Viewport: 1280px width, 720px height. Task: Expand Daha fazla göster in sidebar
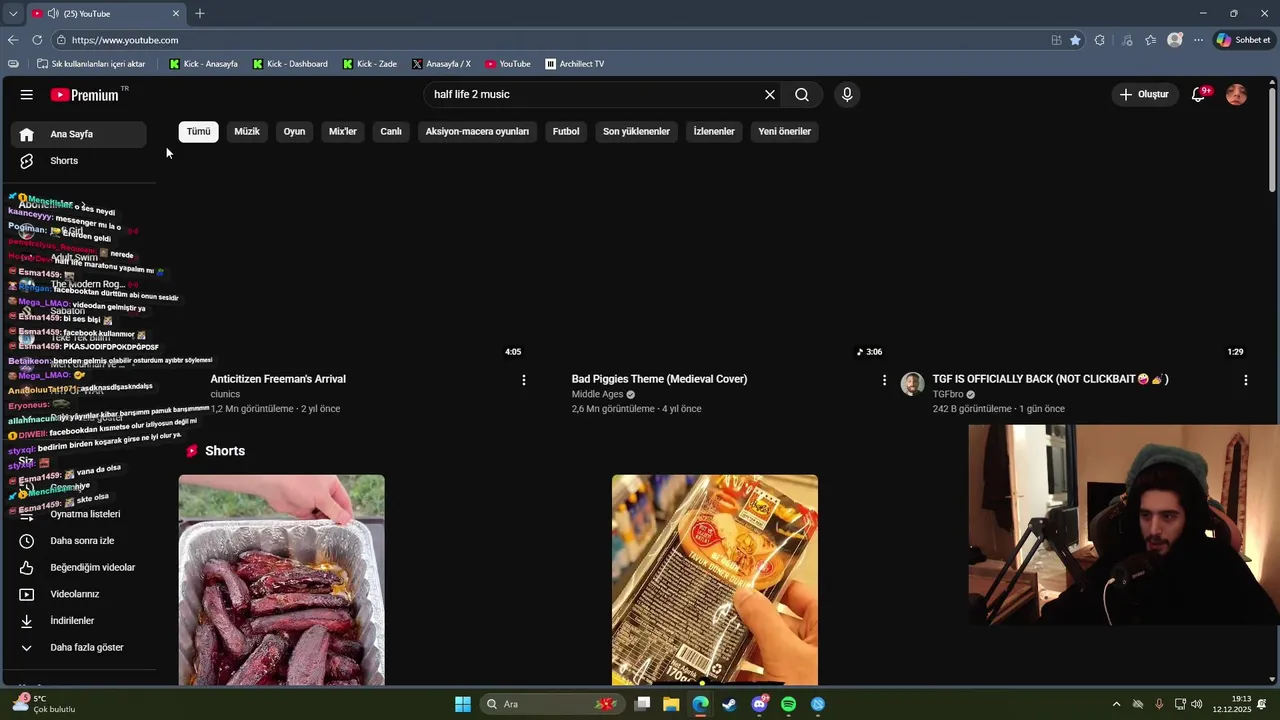coord(80,648)
